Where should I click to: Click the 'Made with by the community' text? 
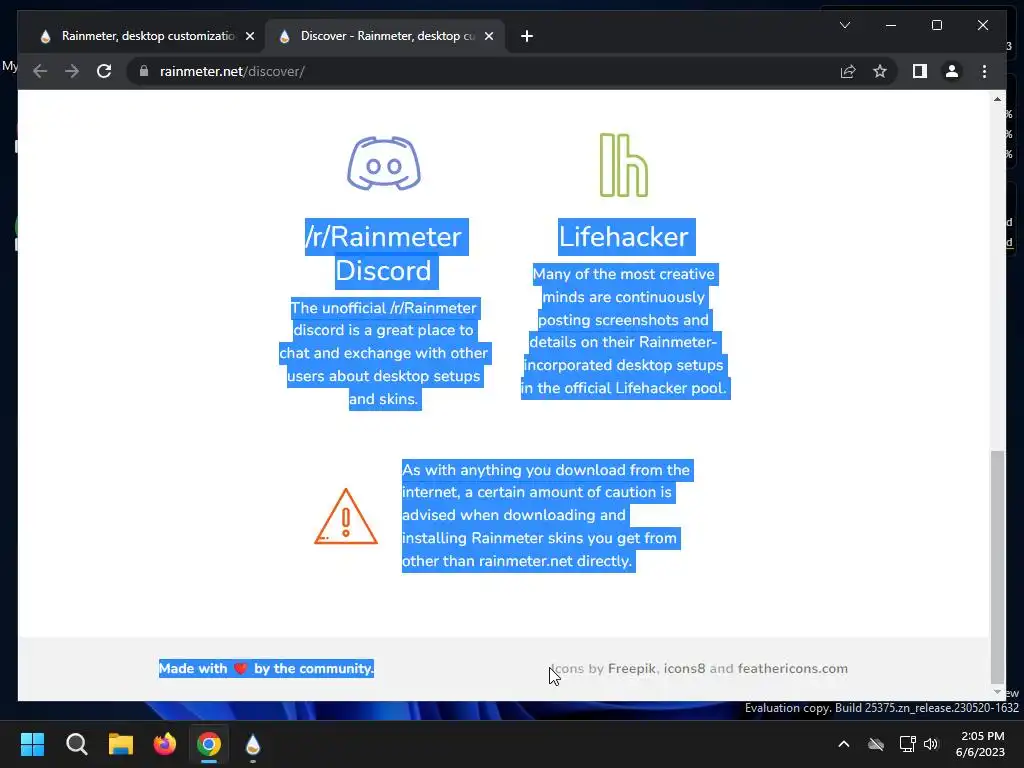(266, 668)
